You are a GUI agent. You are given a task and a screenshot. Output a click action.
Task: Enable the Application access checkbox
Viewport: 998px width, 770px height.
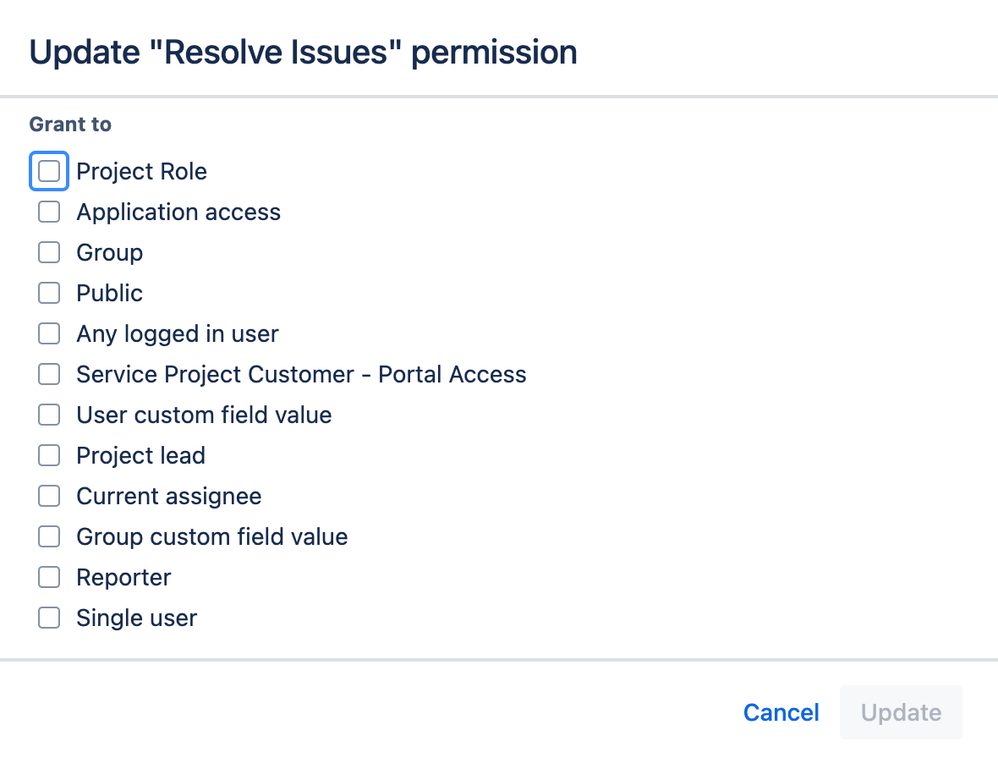49,212
